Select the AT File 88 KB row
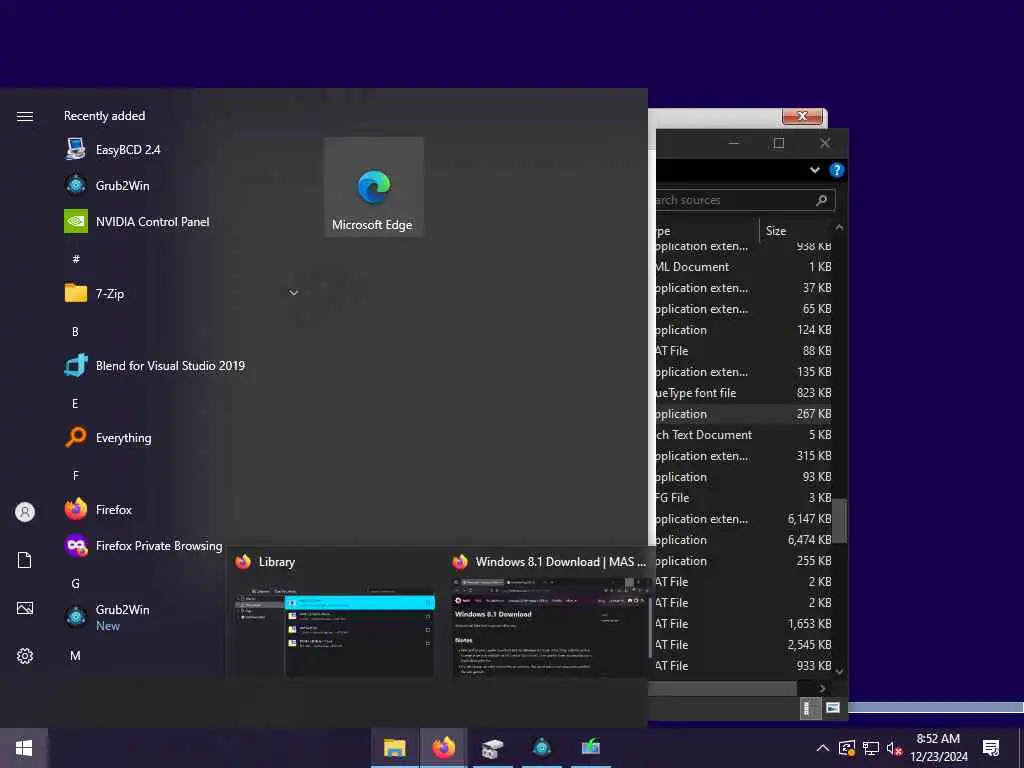This screenshot has width=1024, height=768. click(x=743, y=351)
